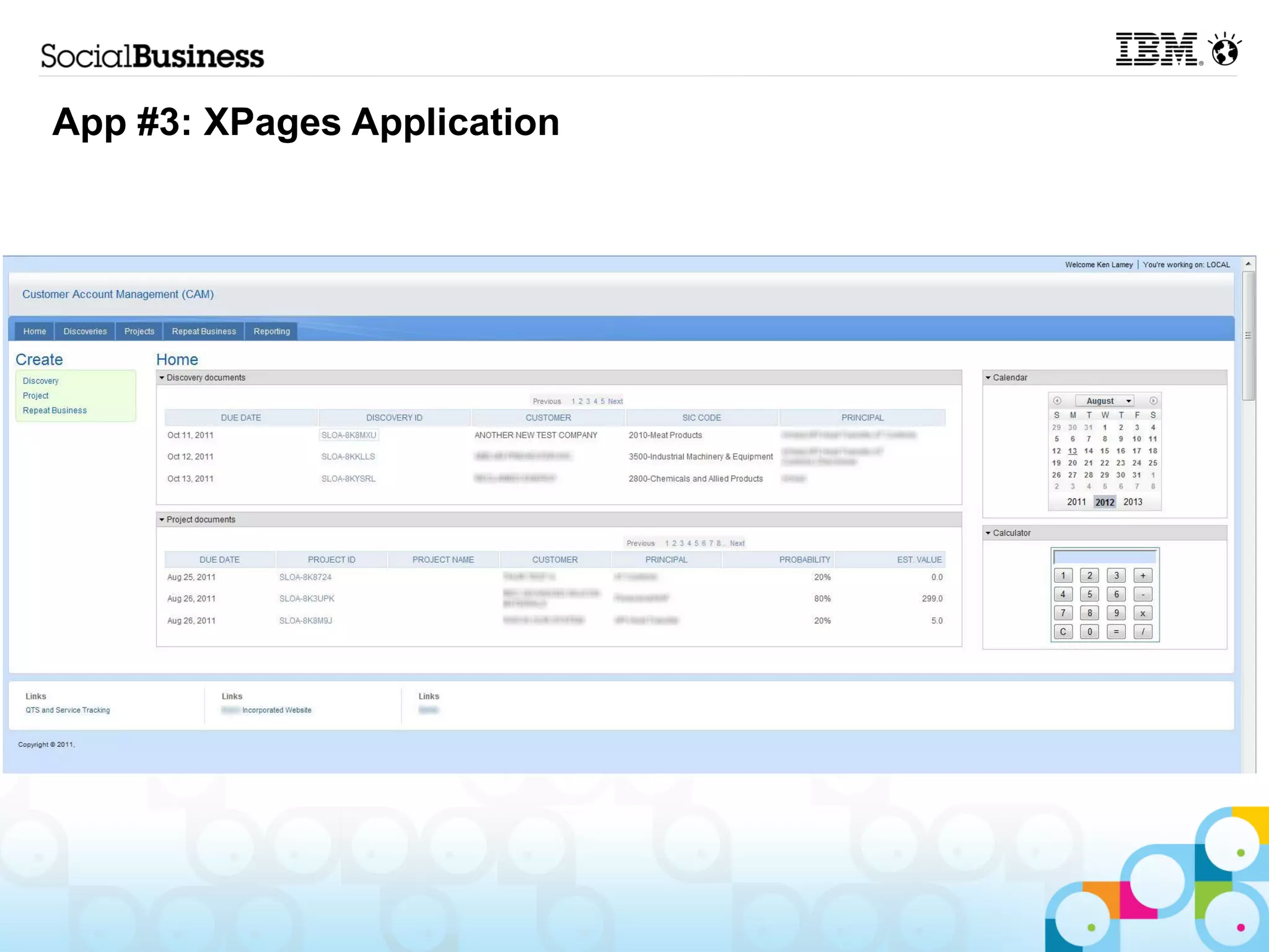Click the vertical scrollbar thumb

tap(1248, 336)
